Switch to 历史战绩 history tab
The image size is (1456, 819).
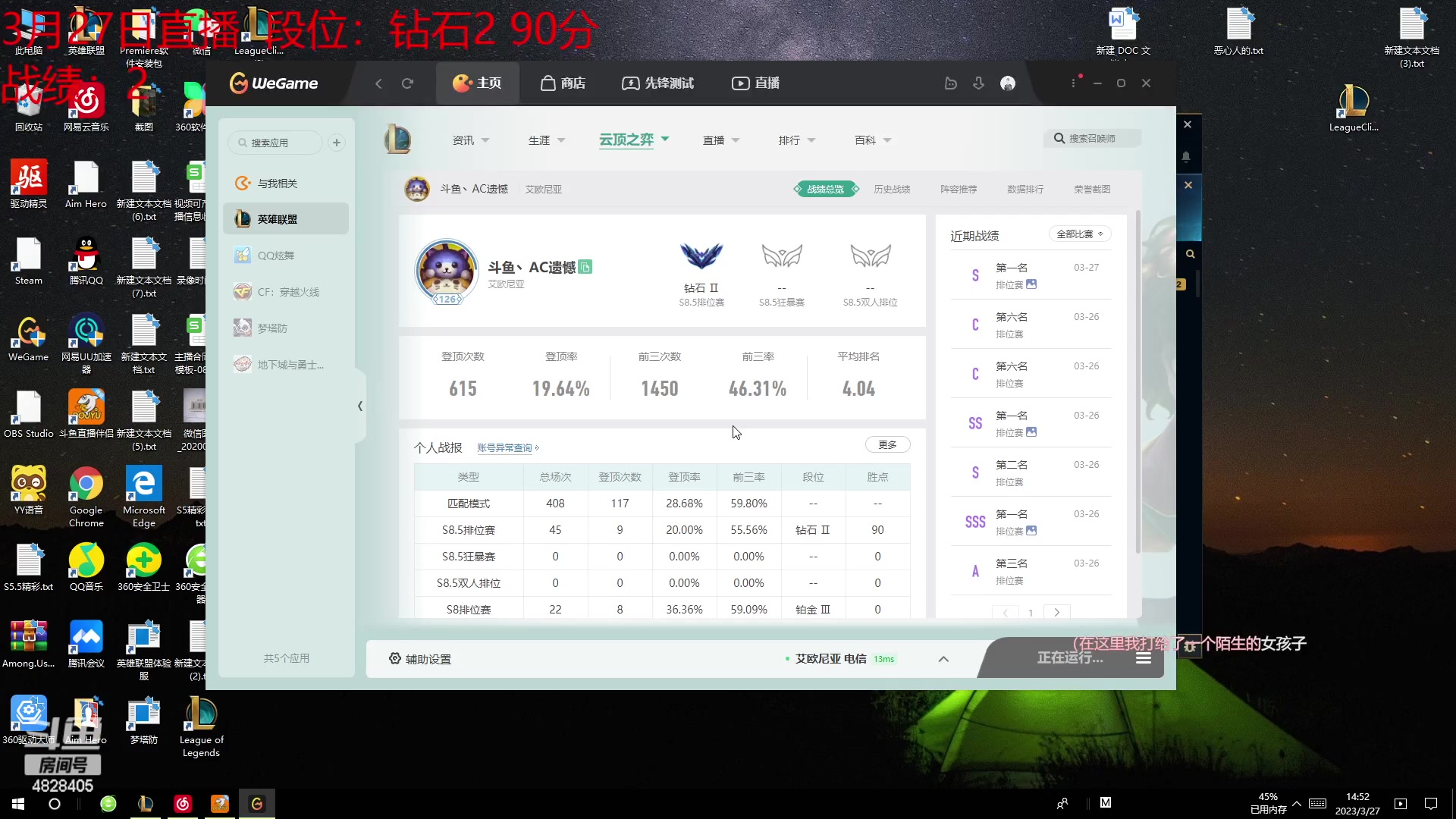coord(891,189)
